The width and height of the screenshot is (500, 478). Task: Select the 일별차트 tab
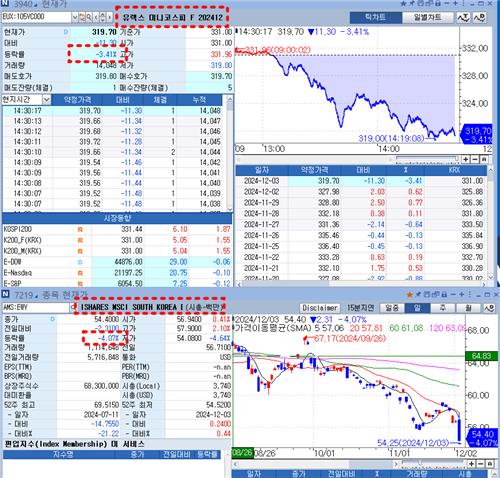tap(427, 17)
